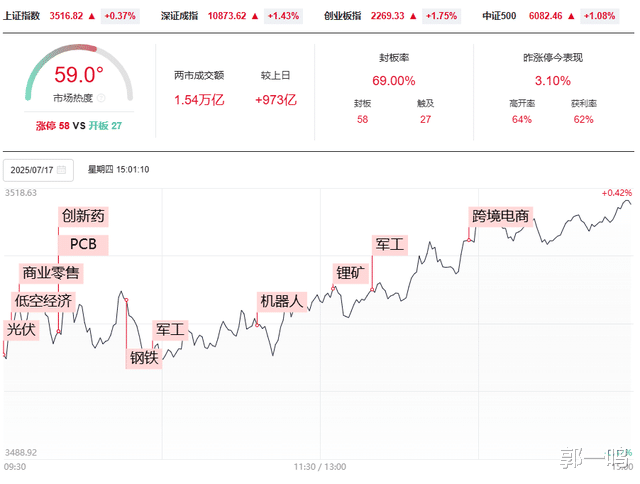
Task: Click the 钢铁 label on chart
Action: pos(143,357)
